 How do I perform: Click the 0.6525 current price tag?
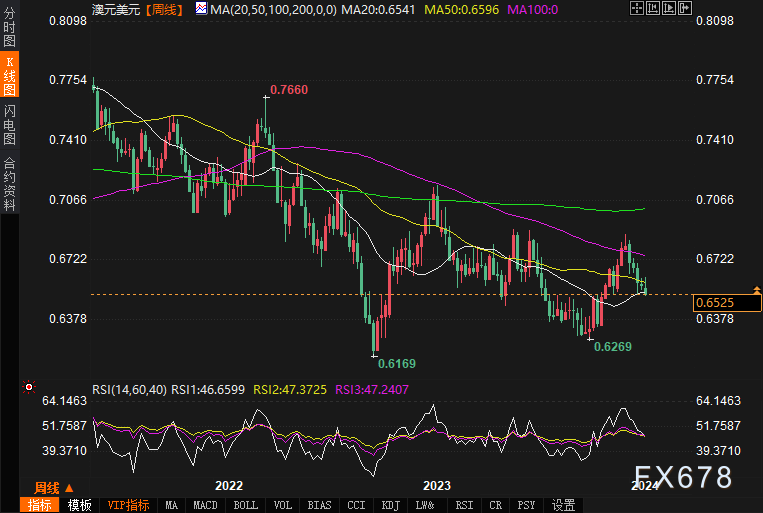coord(714,302)
